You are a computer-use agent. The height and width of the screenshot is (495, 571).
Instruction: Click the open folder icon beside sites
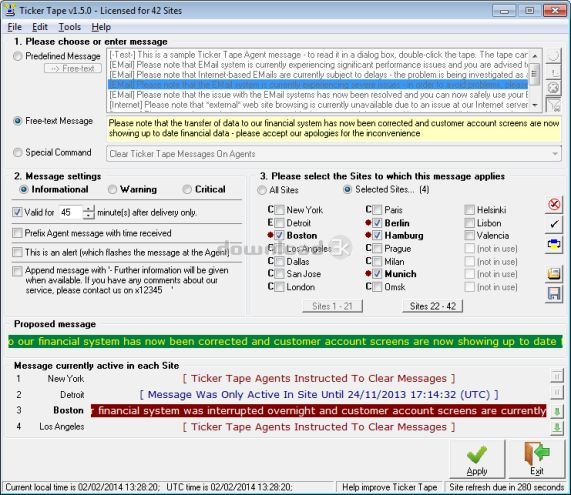[554, 274]
